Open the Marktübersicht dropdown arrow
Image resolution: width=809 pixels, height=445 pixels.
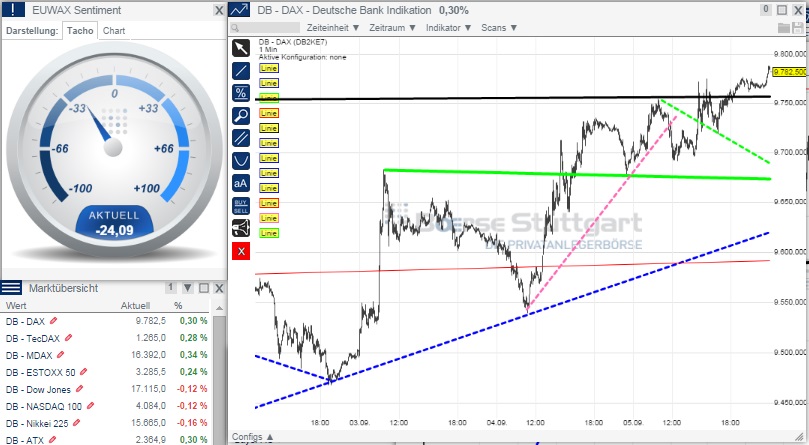pyautogui.click(x=188, y=288)
